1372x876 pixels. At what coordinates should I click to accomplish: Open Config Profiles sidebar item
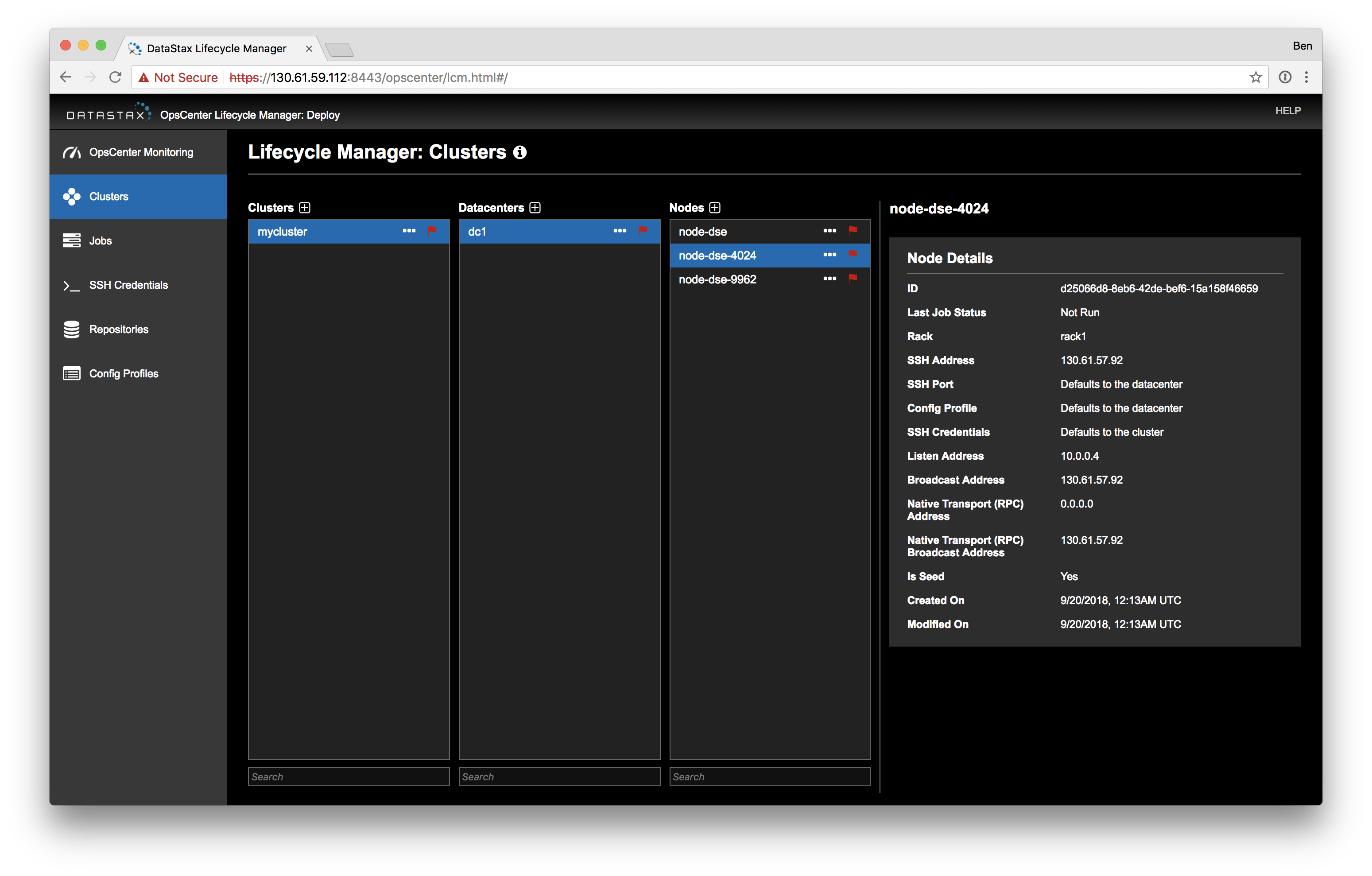tap(124, 373)
